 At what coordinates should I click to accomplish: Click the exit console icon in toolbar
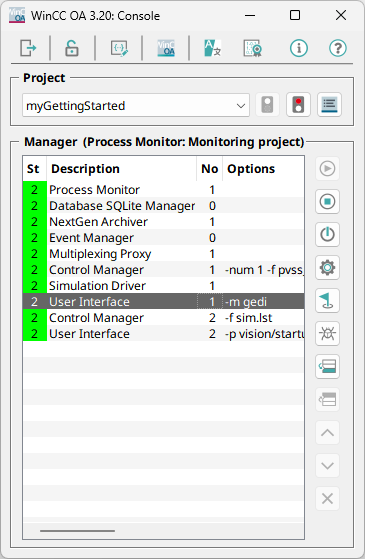tap(28, 48)
